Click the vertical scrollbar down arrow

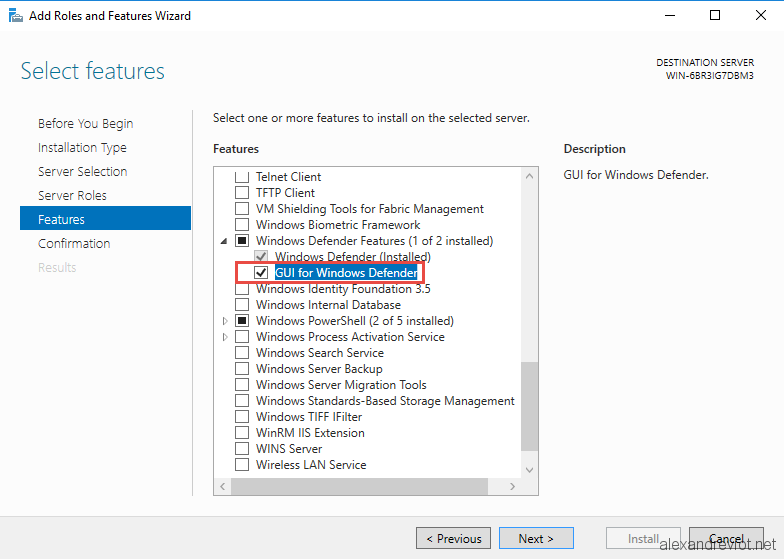[x=530, y=470]
